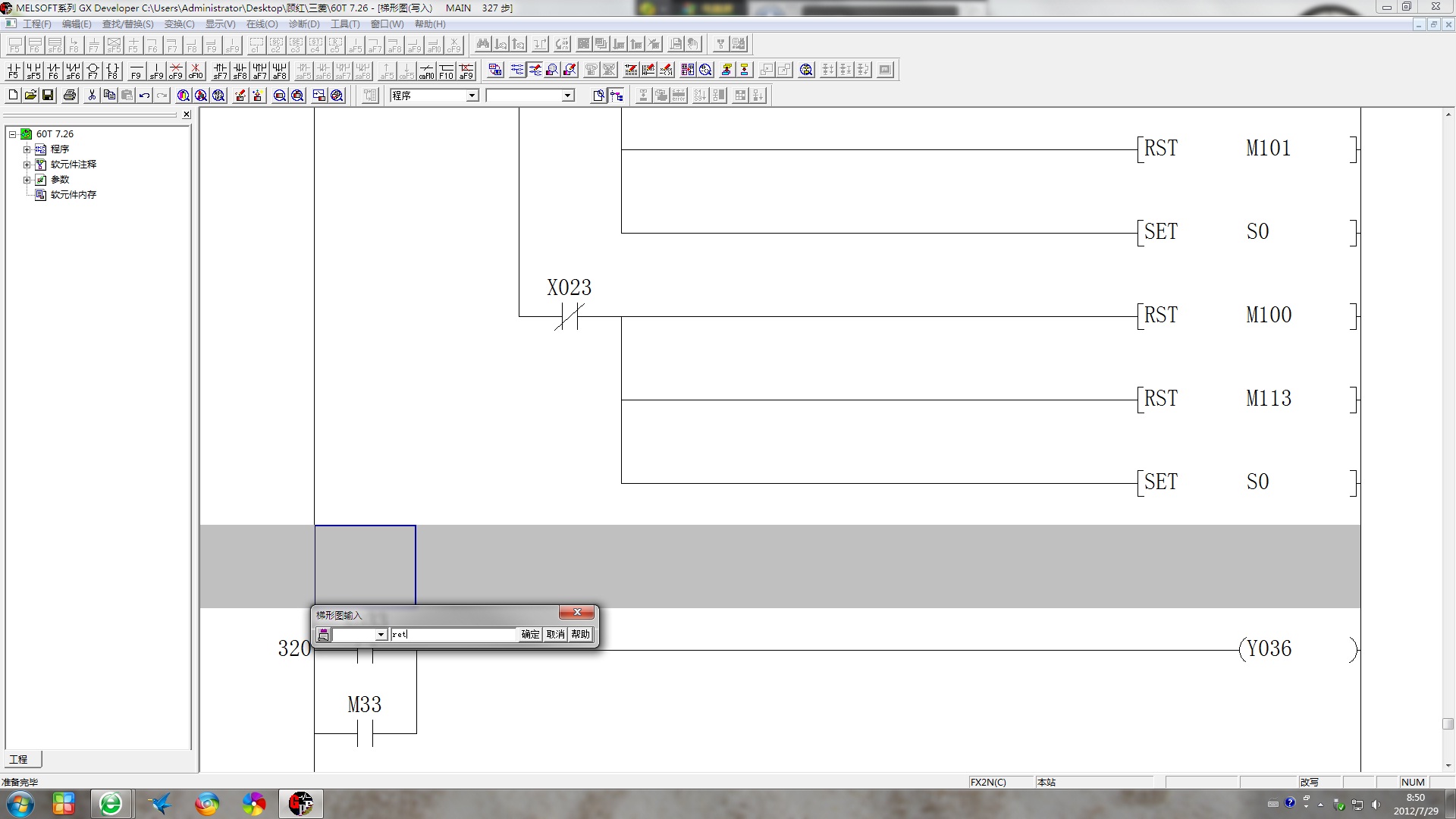Click the application instruction F8 bracket tool
The width and height of the screenshot is (1456, 819).
pyautogui.click(x=112, y=71)
